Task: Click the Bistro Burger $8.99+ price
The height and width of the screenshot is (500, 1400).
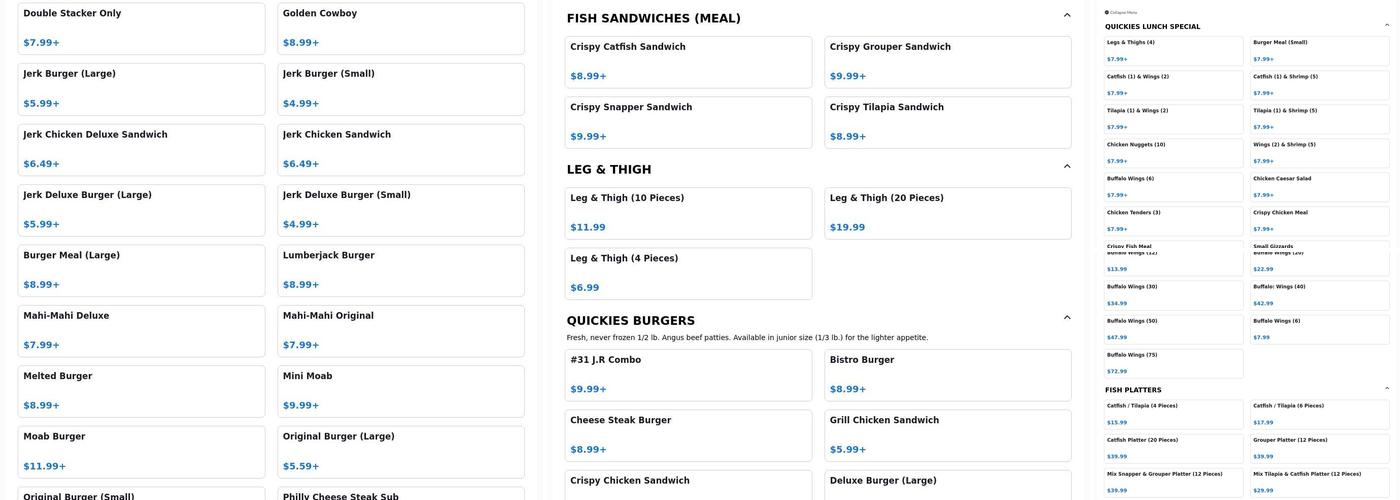Action: 848,389
